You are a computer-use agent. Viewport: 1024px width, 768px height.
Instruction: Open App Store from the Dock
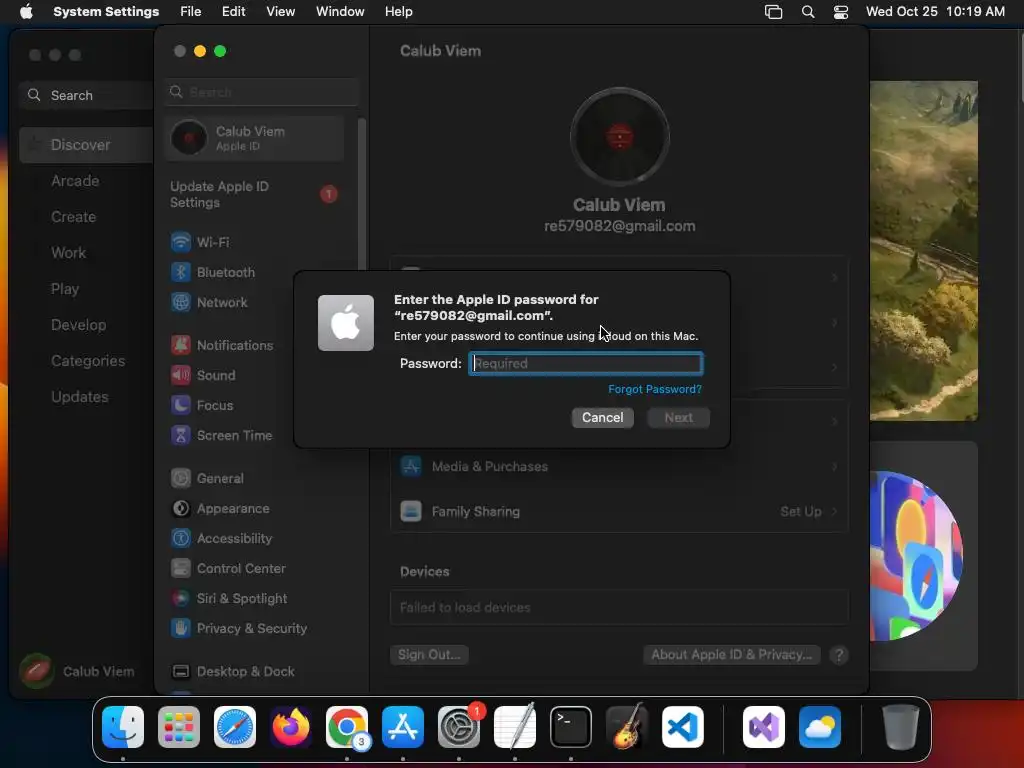click(x=403, y=727)
